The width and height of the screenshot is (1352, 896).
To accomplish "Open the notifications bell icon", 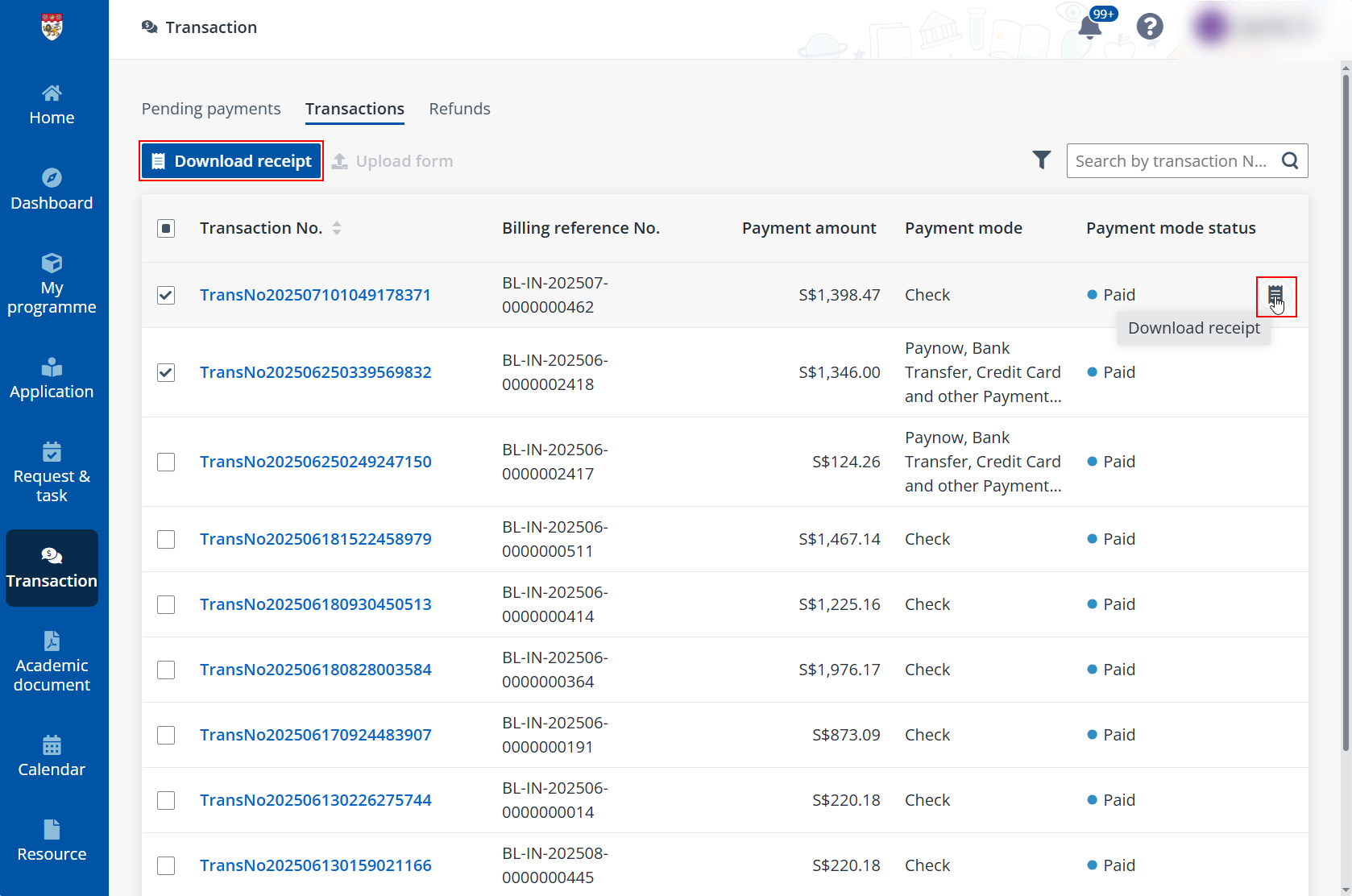I will [1089, 27].
